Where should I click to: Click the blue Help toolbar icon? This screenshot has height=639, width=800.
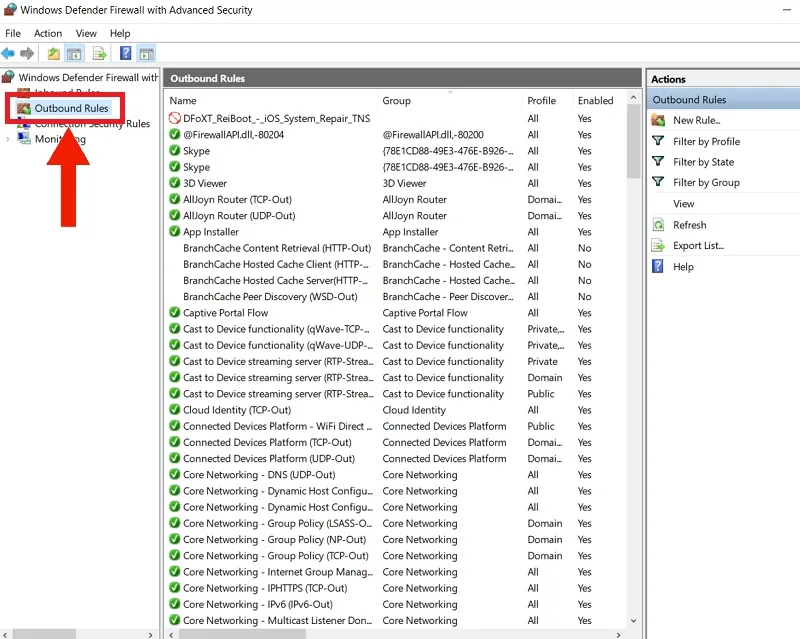126,53
